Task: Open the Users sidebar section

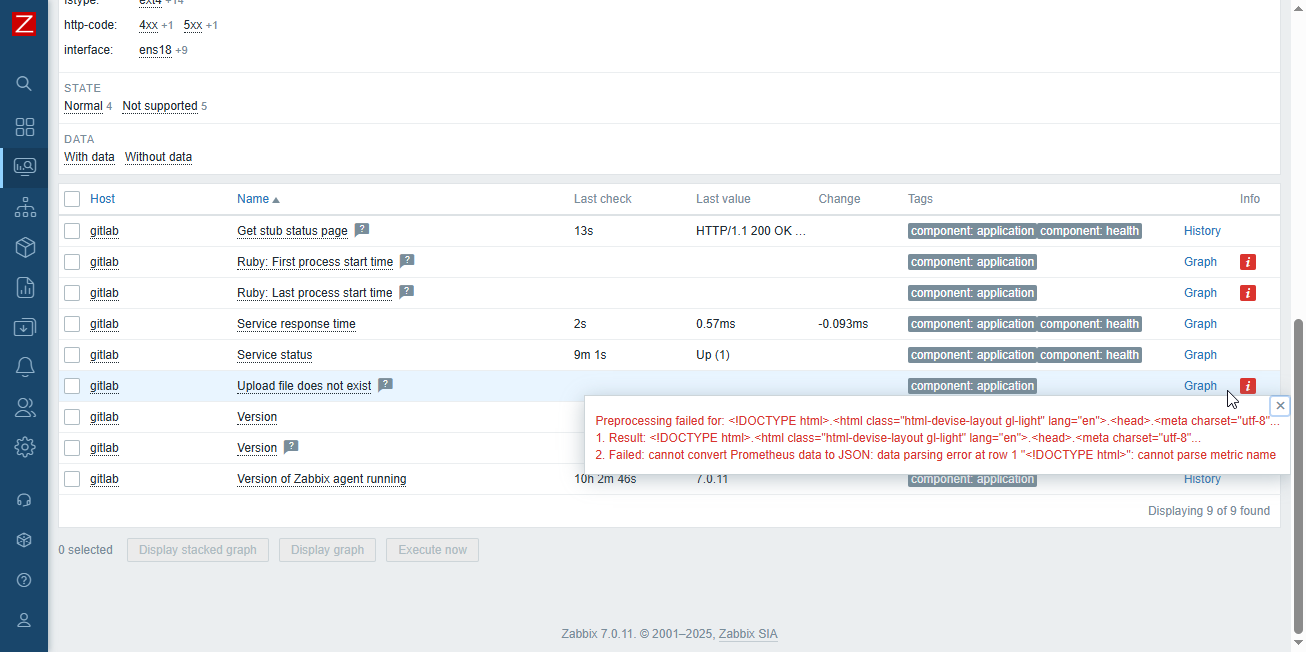Action: pyautogui.click(x=24, y=407)
